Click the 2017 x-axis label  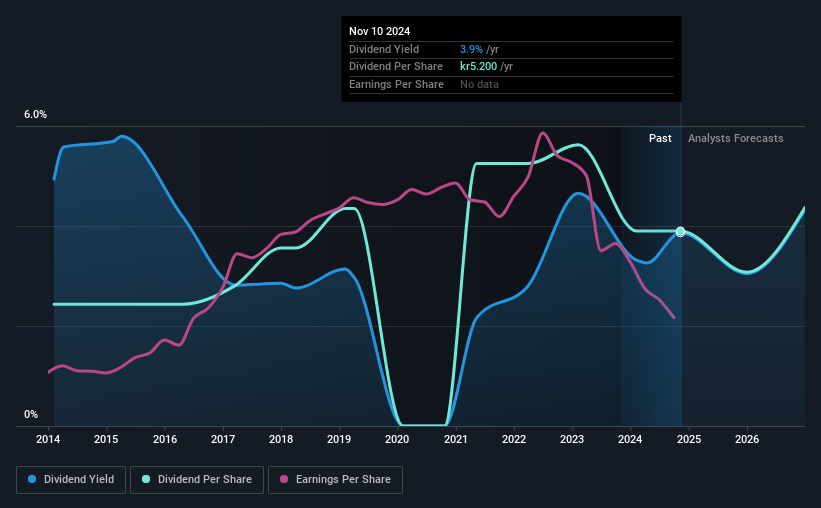click(x=223, y=439)
